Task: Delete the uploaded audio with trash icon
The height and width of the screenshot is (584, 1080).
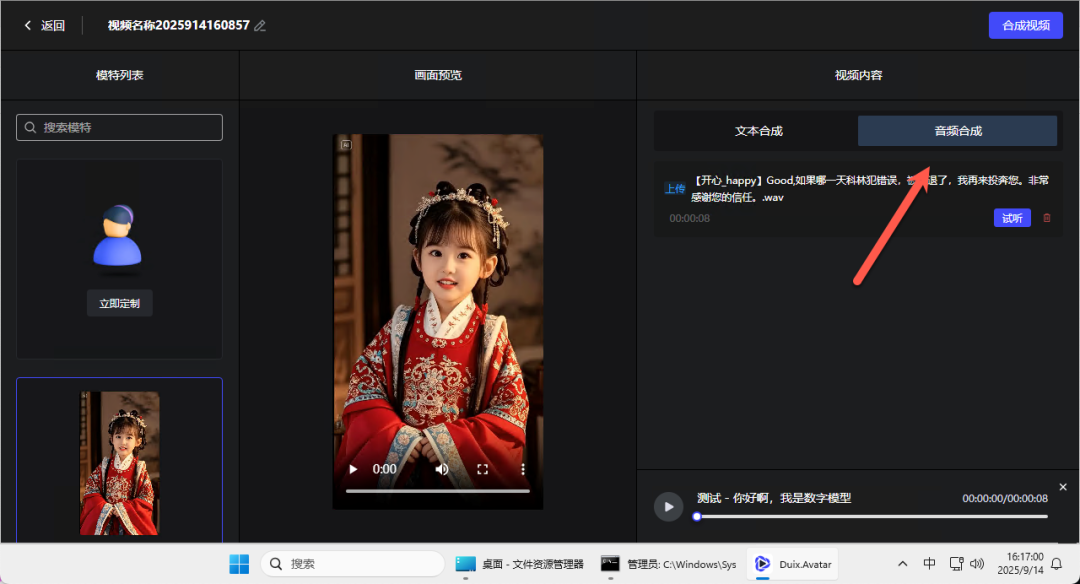Action: coord(1047,218)
